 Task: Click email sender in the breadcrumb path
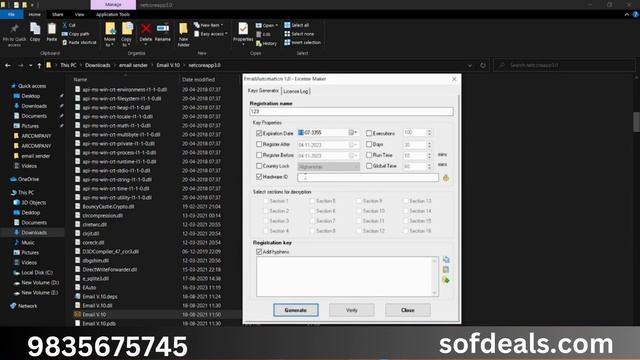(x=133, y=65)
